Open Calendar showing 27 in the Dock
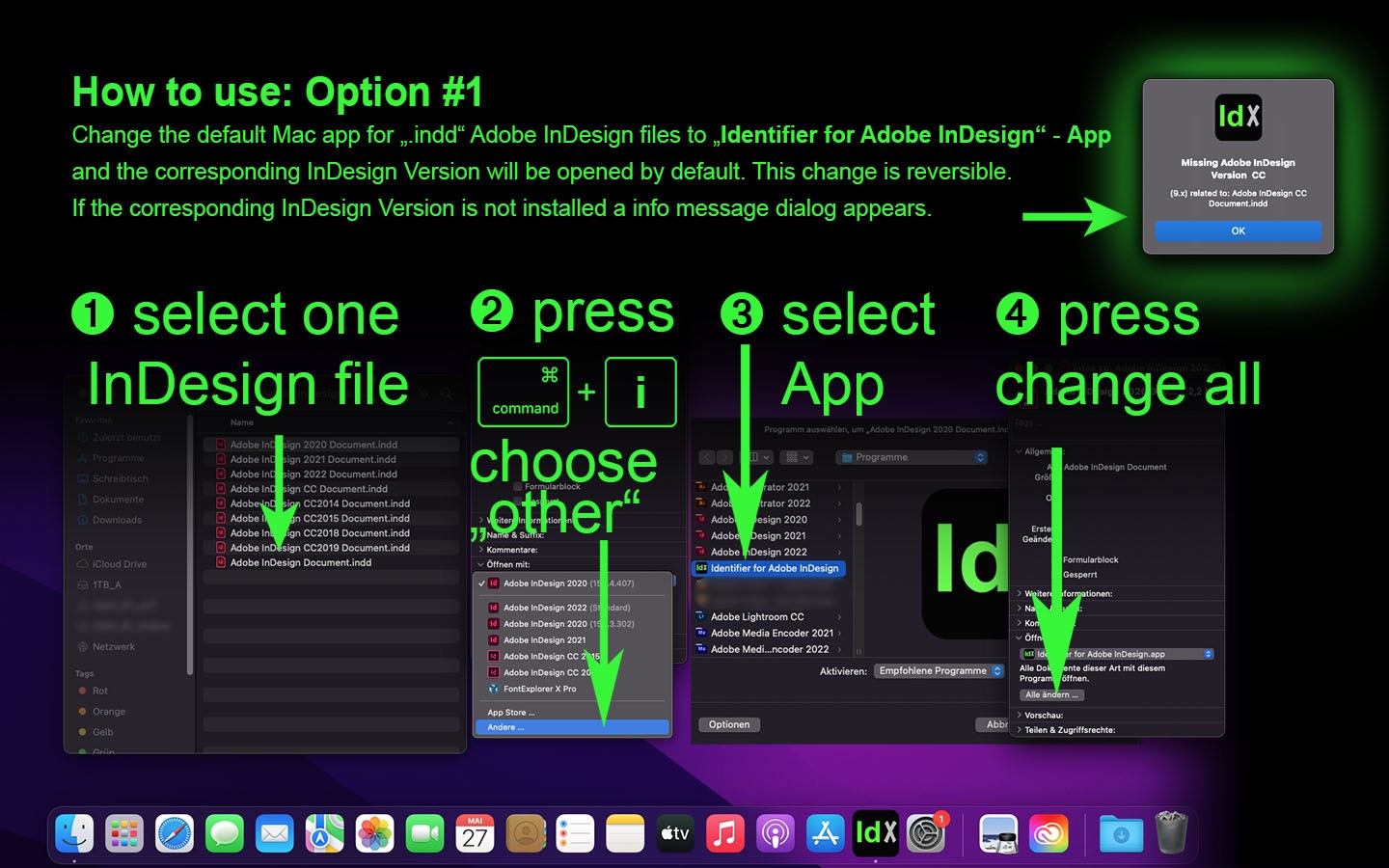This screenshot has width=1389, height=868. [475, 833]
